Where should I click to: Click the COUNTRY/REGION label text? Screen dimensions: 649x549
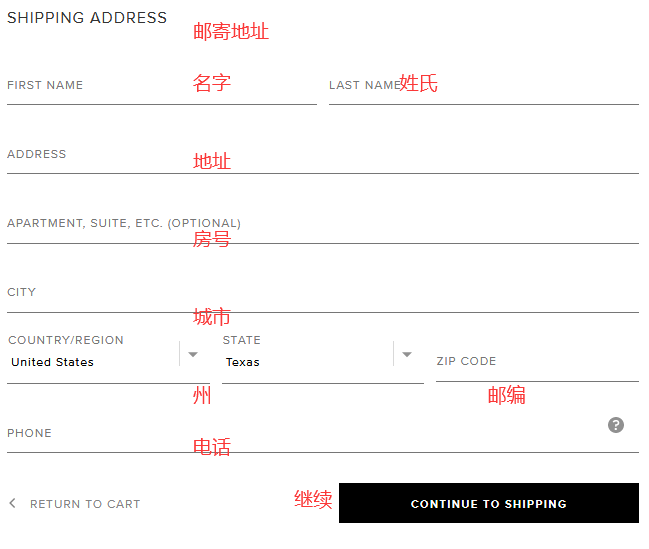point(66,340)
